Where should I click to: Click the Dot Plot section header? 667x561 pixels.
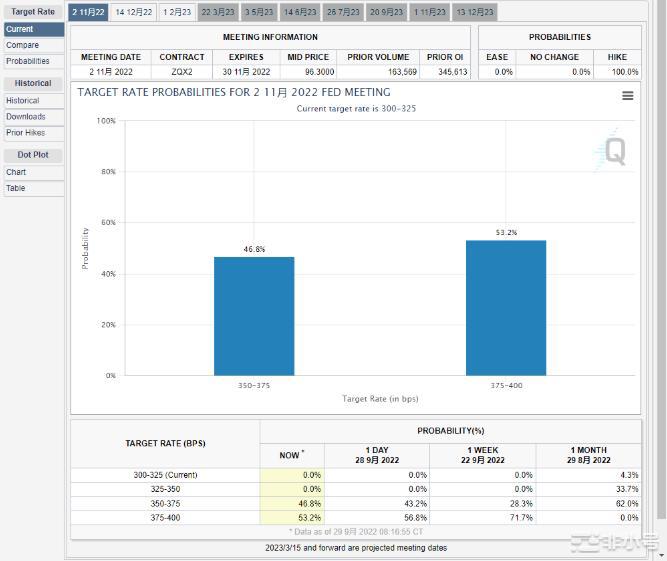point(33,155)
